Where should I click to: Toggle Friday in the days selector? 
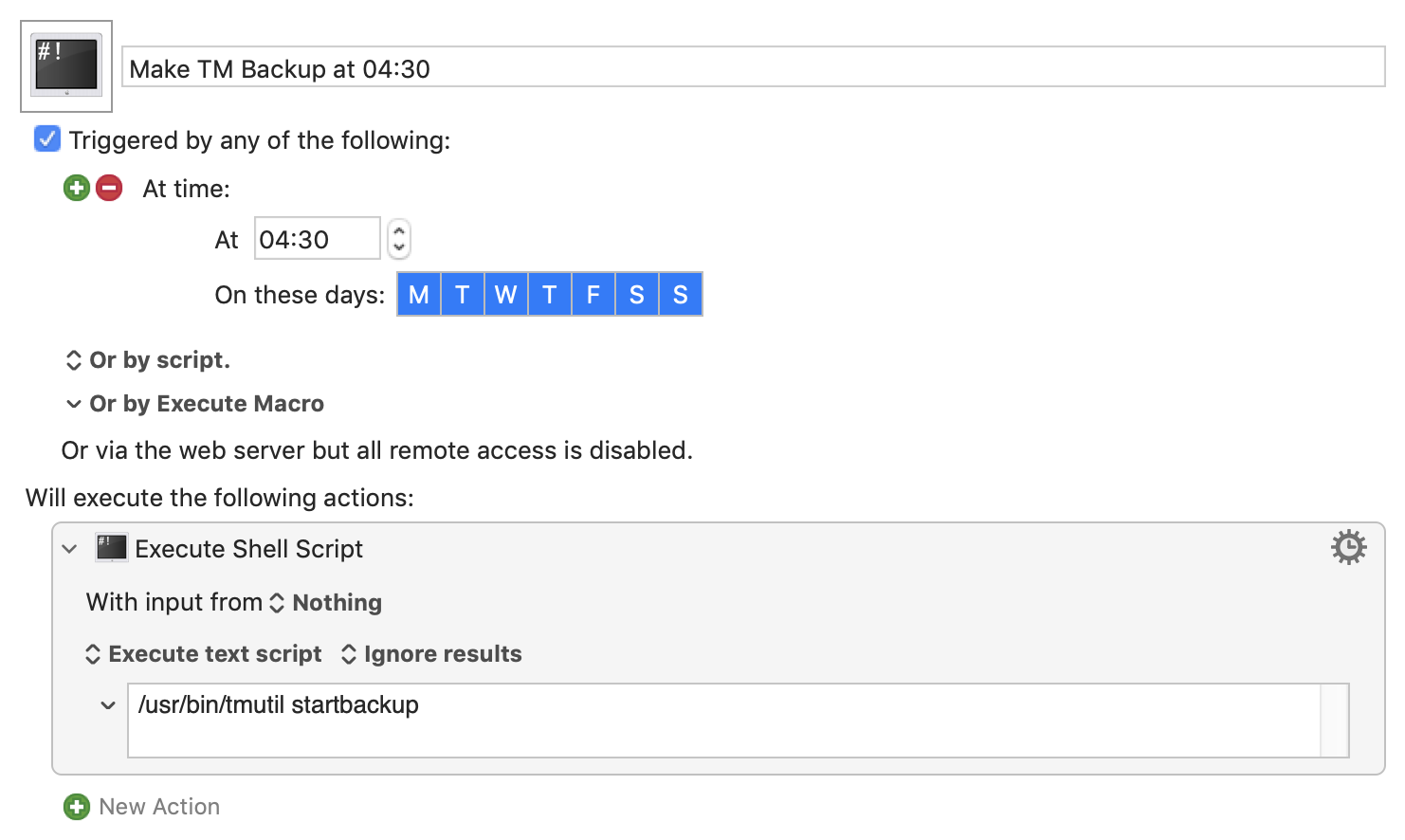coord(593,295)
